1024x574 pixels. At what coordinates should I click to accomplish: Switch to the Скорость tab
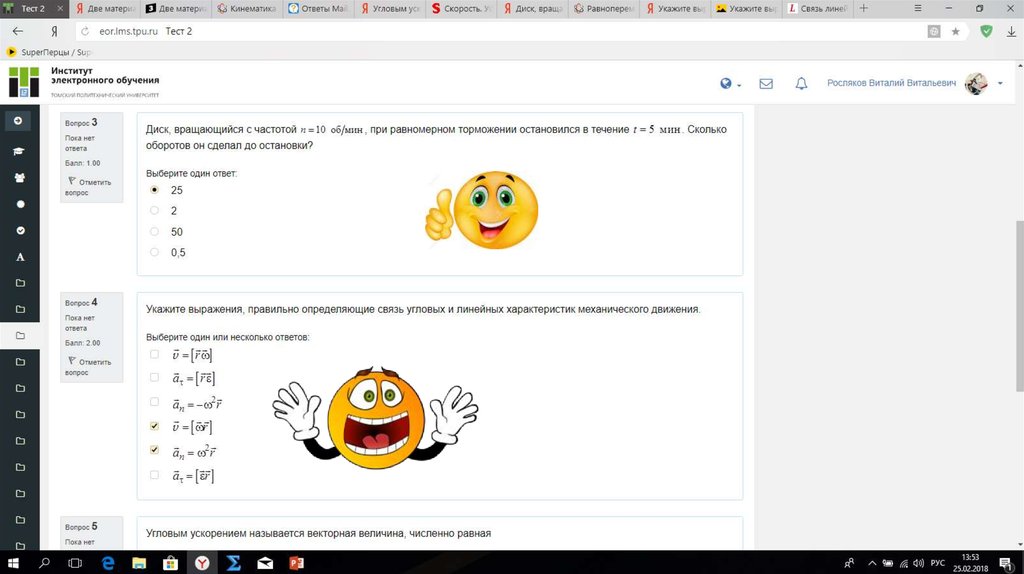tap(461, 8)
